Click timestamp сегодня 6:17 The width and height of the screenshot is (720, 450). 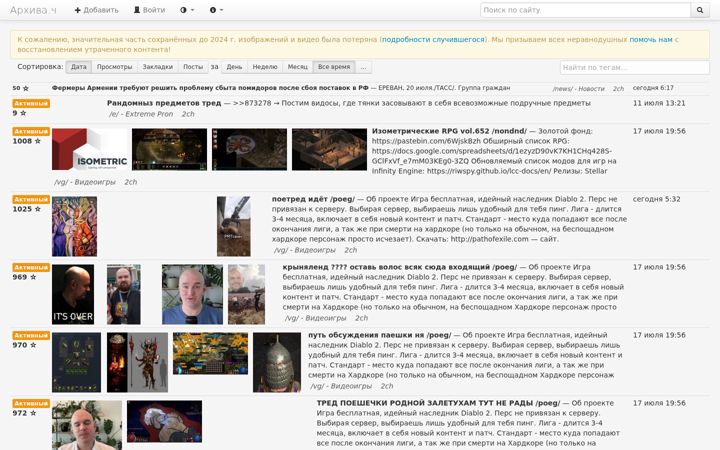[653, 88]
